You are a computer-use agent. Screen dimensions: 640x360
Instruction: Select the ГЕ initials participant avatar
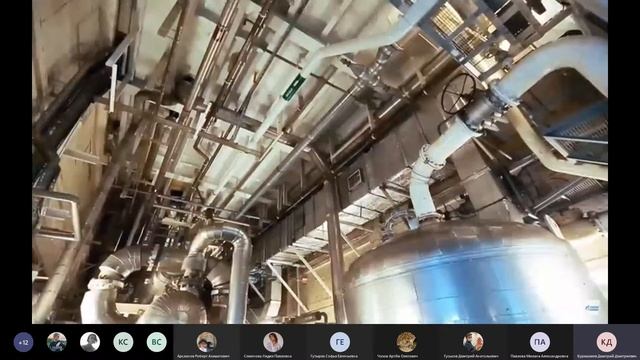[340, 342]
